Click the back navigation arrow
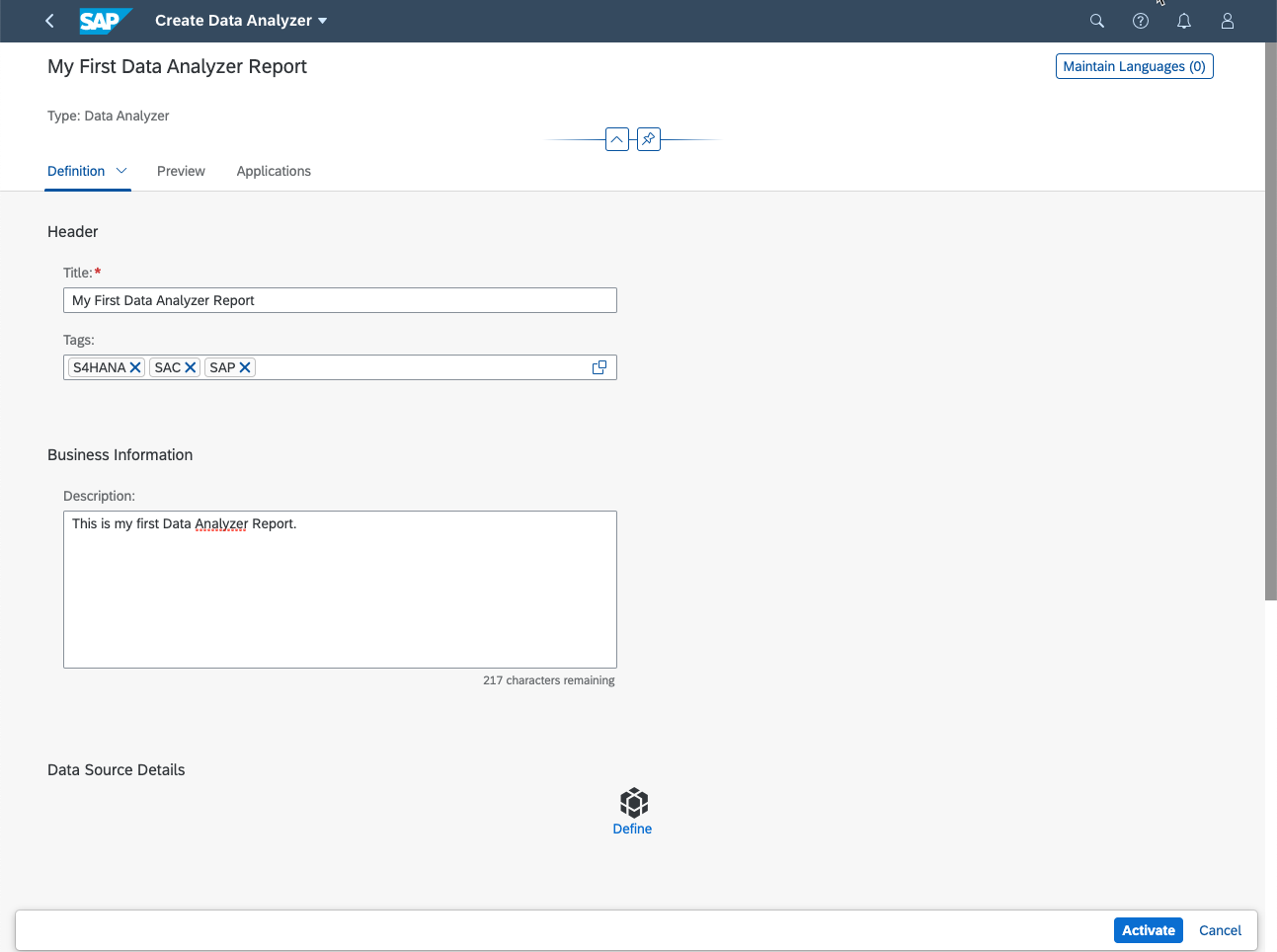Viewport: 1277px width, 952px height. [x=49, y=21]
